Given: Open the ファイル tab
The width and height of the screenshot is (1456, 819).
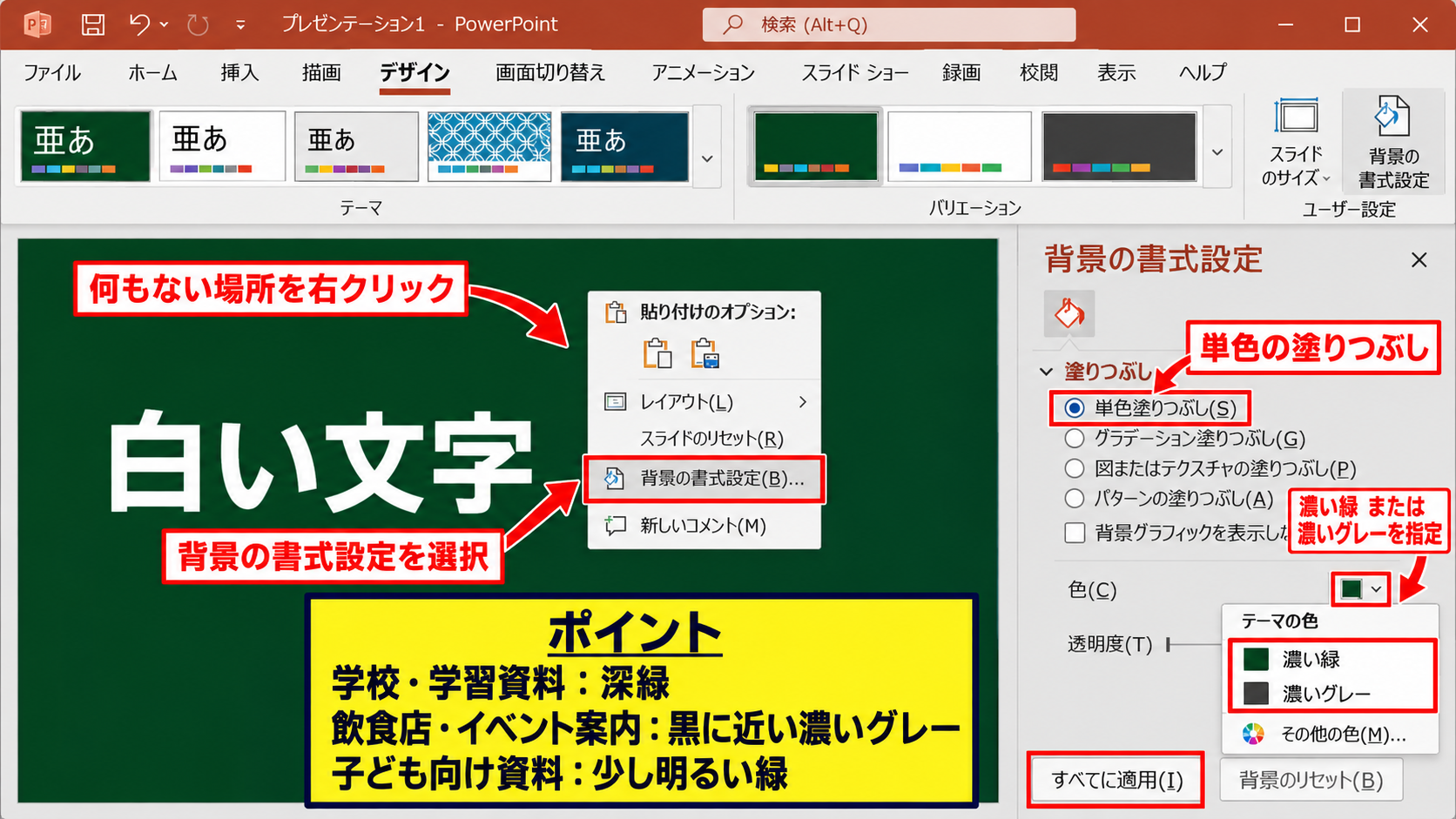Looking at the screenshot, I should point(52,72).
